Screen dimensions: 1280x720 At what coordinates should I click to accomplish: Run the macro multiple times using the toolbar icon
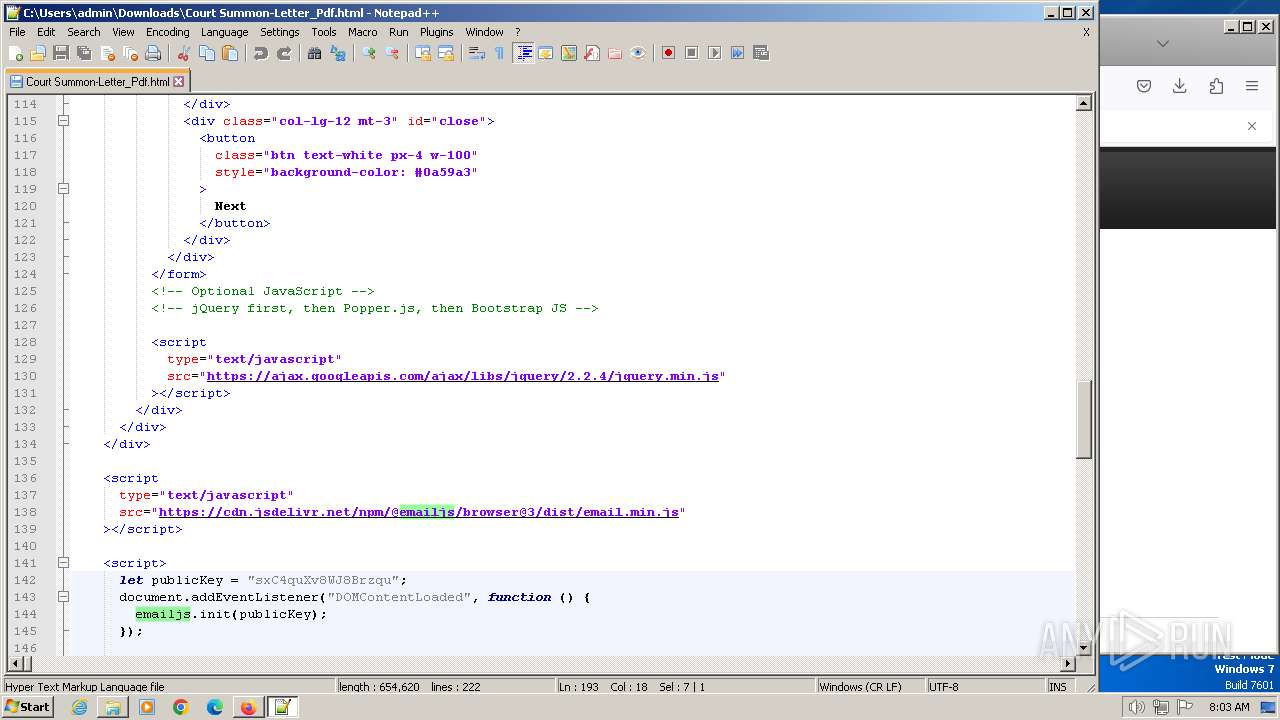pyautogui.click(x=738, y=53)
